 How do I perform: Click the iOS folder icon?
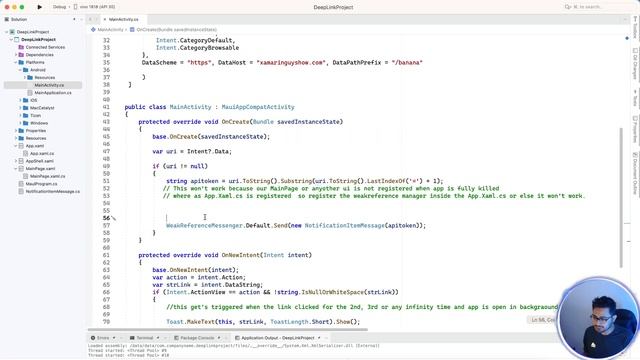26,100
